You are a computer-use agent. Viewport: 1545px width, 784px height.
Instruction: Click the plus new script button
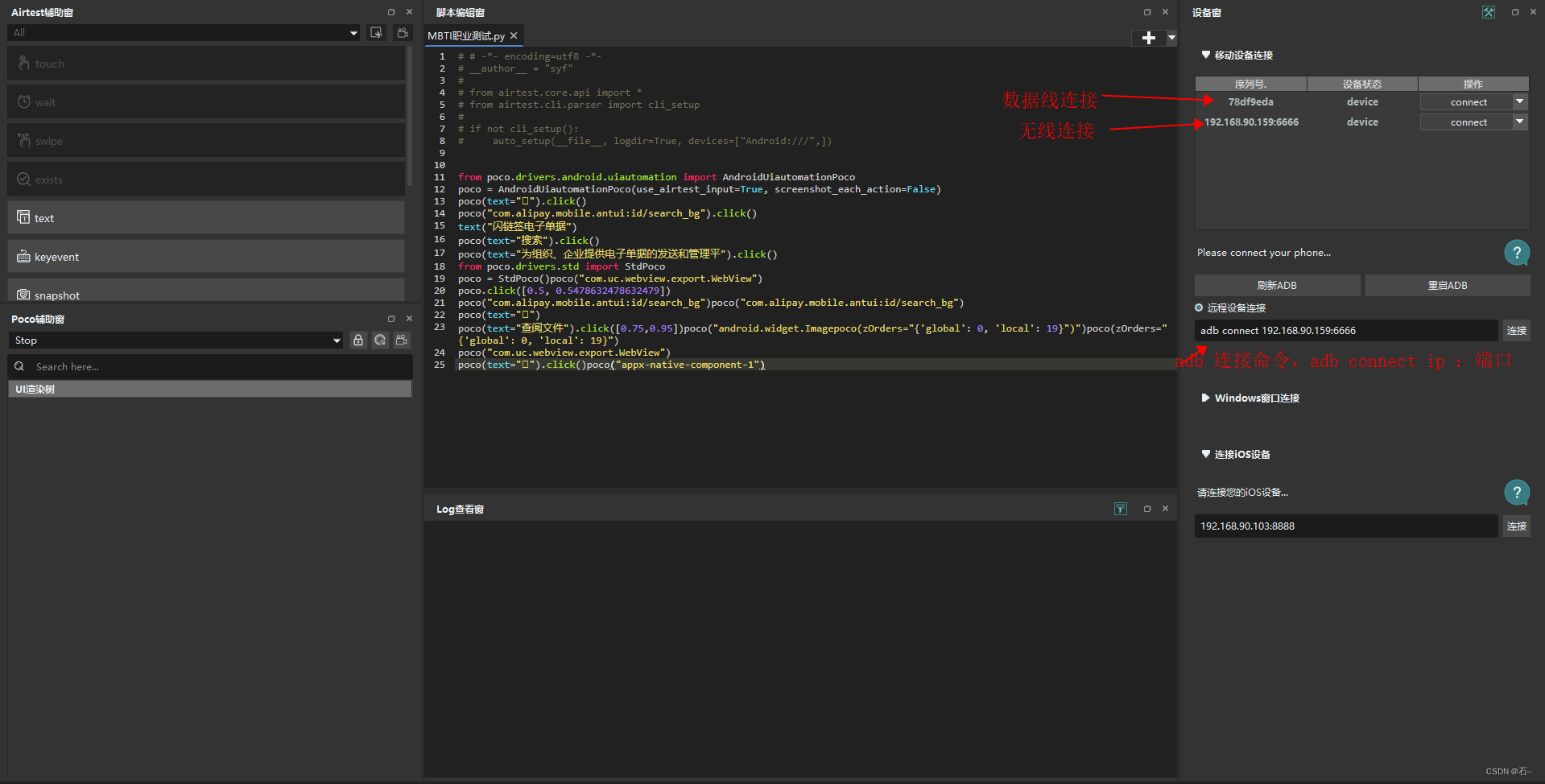coord(1149,38)
